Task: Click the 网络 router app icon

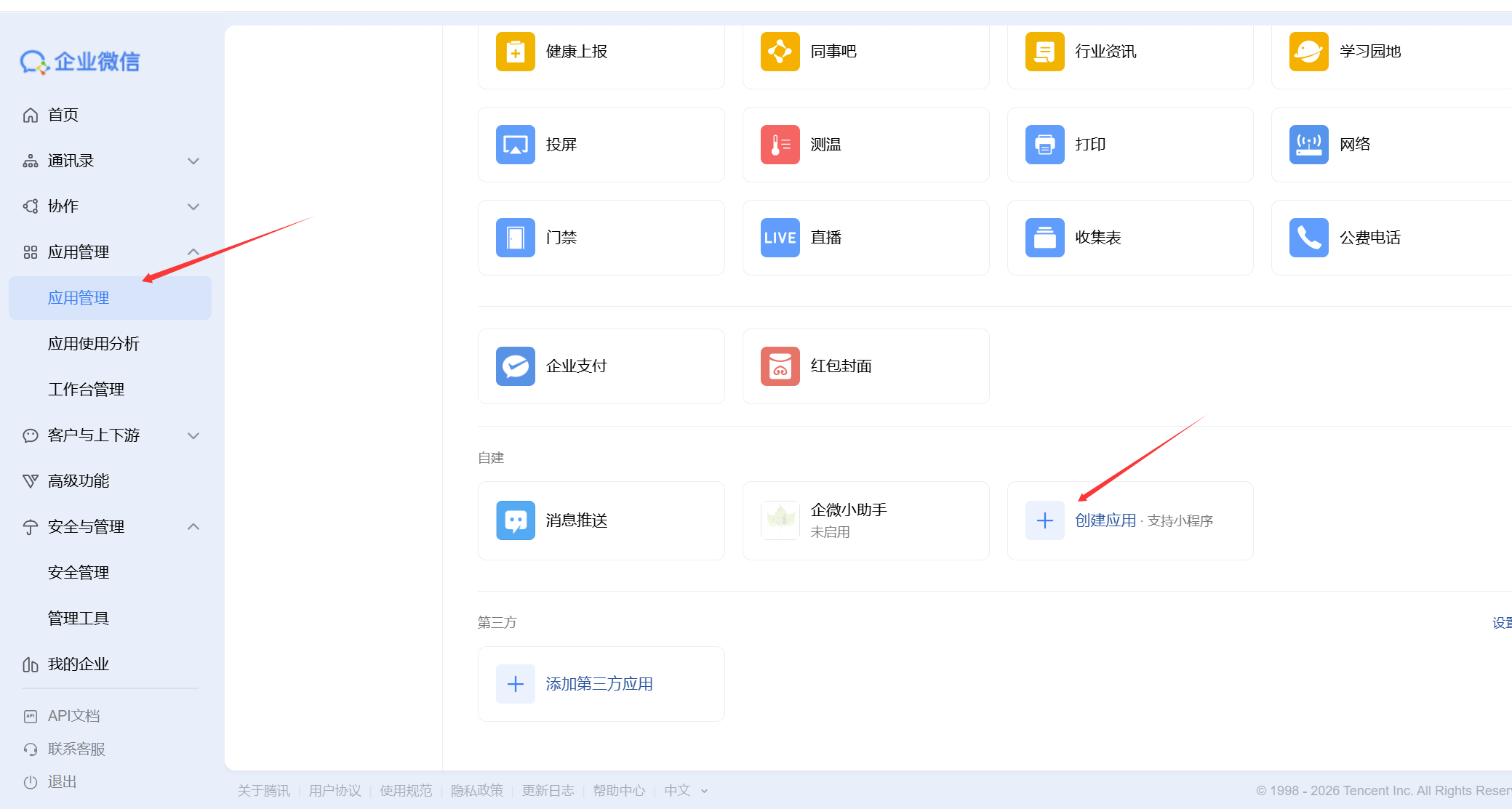Action: coord(1308,145)
